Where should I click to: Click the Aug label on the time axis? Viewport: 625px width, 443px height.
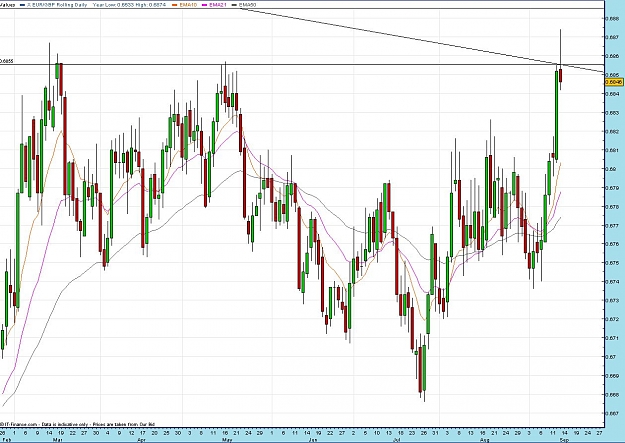(484, 440)
